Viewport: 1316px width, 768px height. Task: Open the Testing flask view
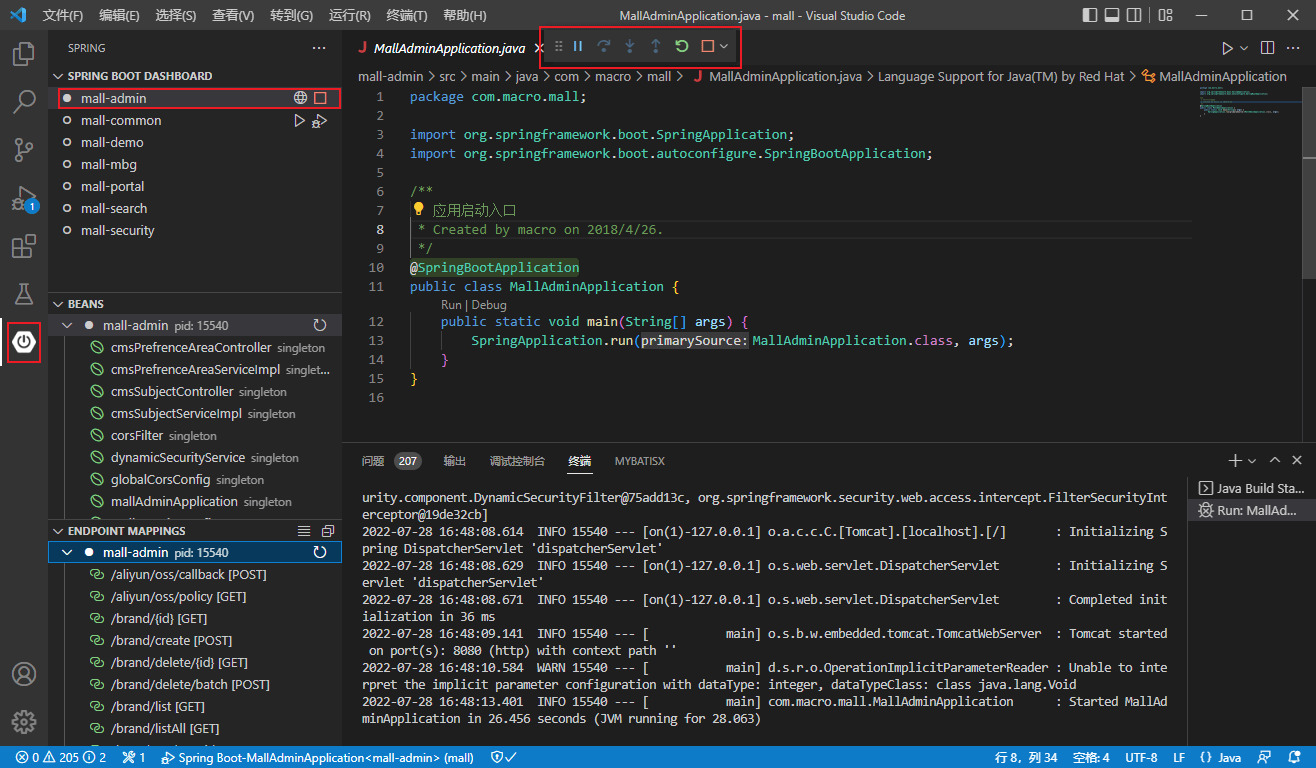tap(24, 294)
